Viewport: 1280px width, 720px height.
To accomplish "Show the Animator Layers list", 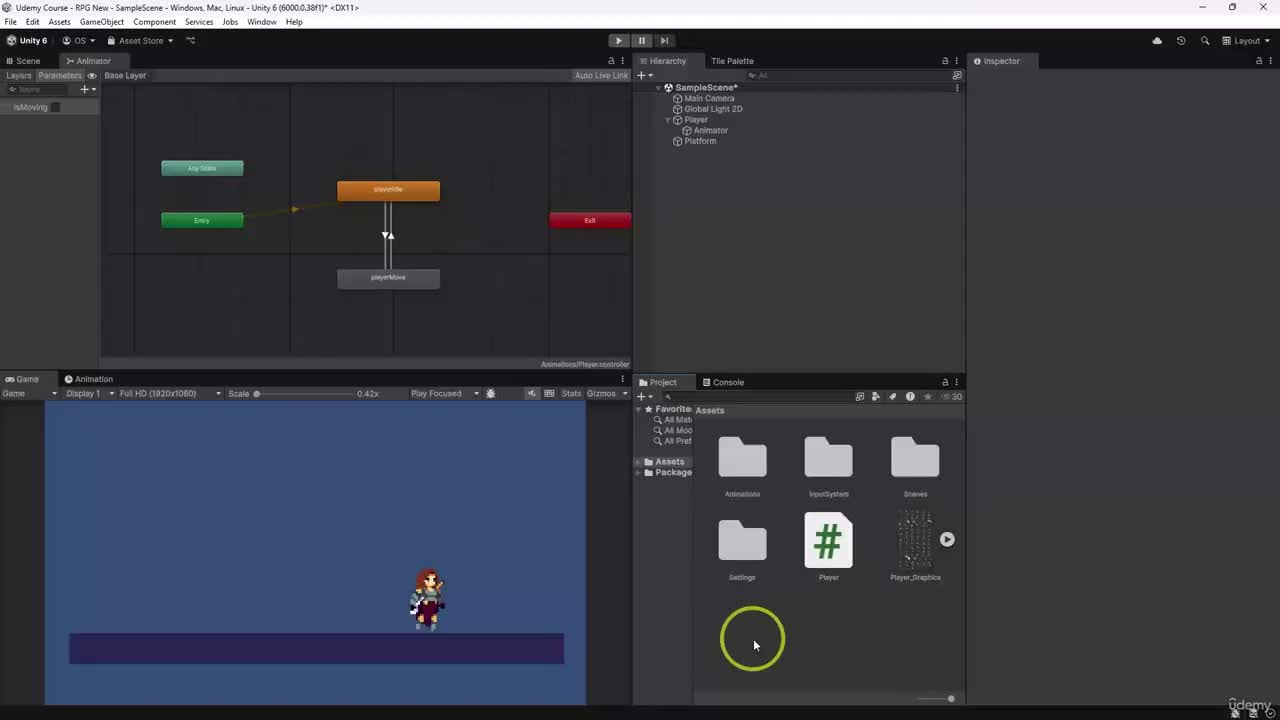I will coord(19,76).
